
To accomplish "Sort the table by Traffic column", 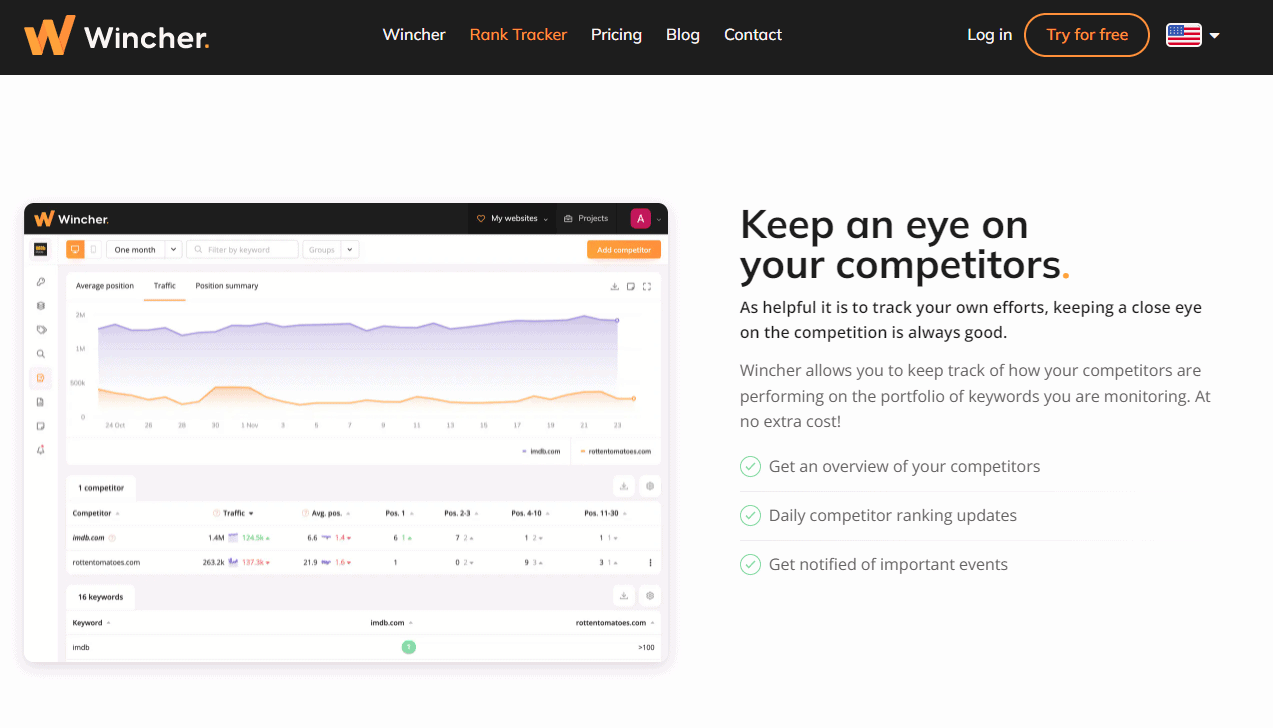I will tap(238, 513).
